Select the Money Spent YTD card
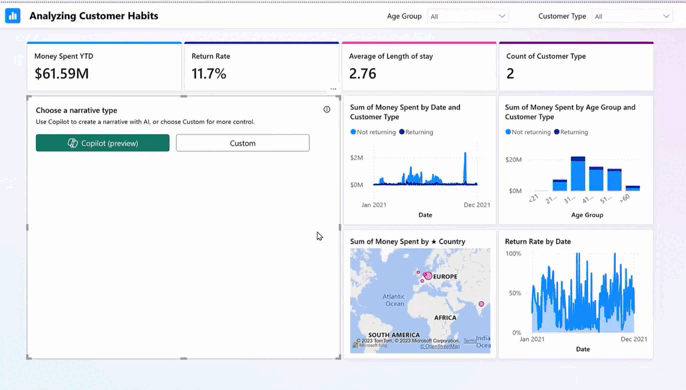 [x=104, y=67]
